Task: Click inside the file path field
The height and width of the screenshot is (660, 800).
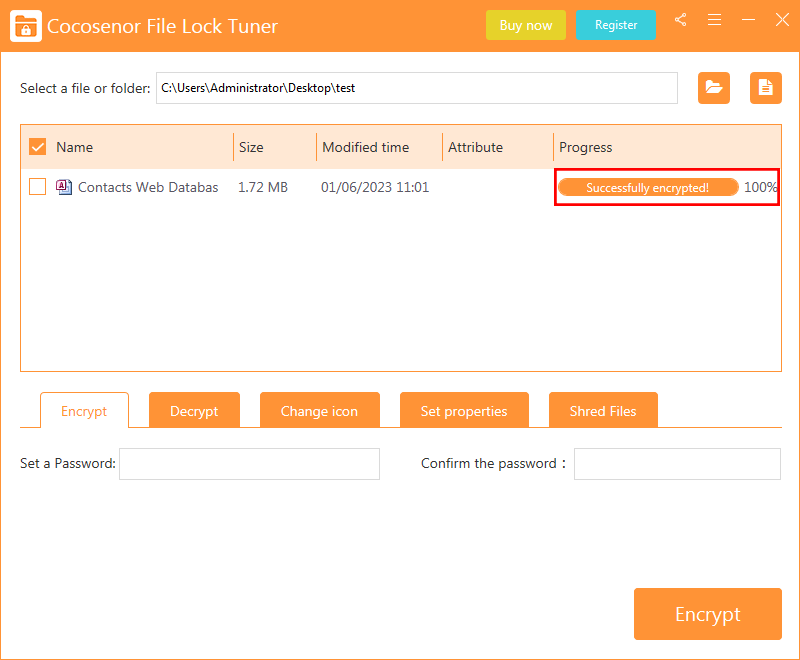Action: point(417,88)
